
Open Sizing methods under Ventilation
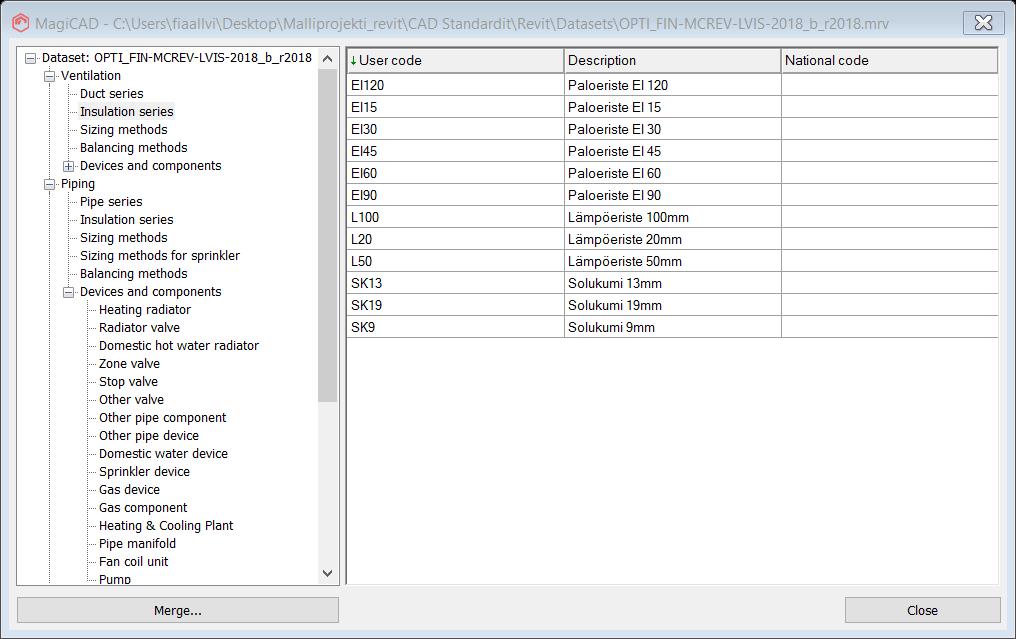(x=123, y=130)
